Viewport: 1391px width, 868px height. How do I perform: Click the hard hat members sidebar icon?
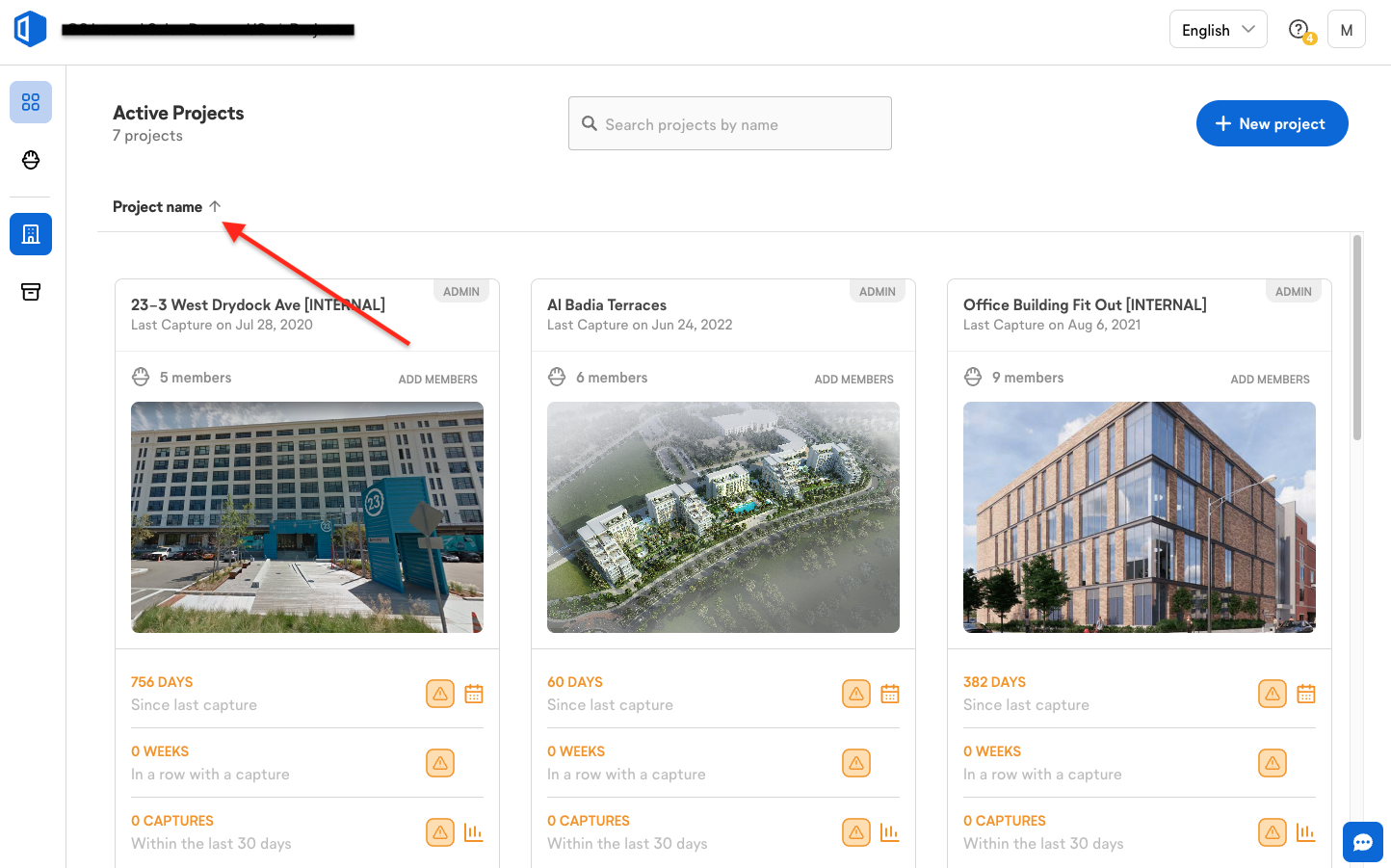31,160
